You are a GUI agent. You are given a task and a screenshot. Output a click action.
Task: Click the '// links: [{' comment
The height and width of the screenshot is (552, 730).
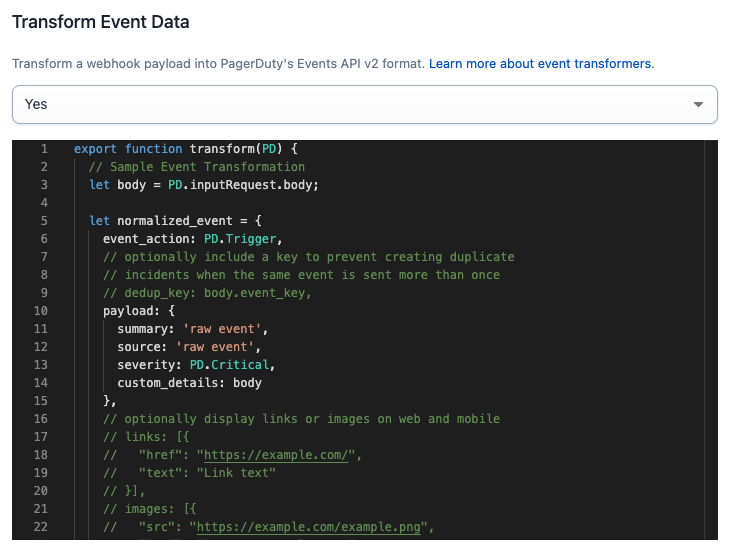tap(146, 437)
